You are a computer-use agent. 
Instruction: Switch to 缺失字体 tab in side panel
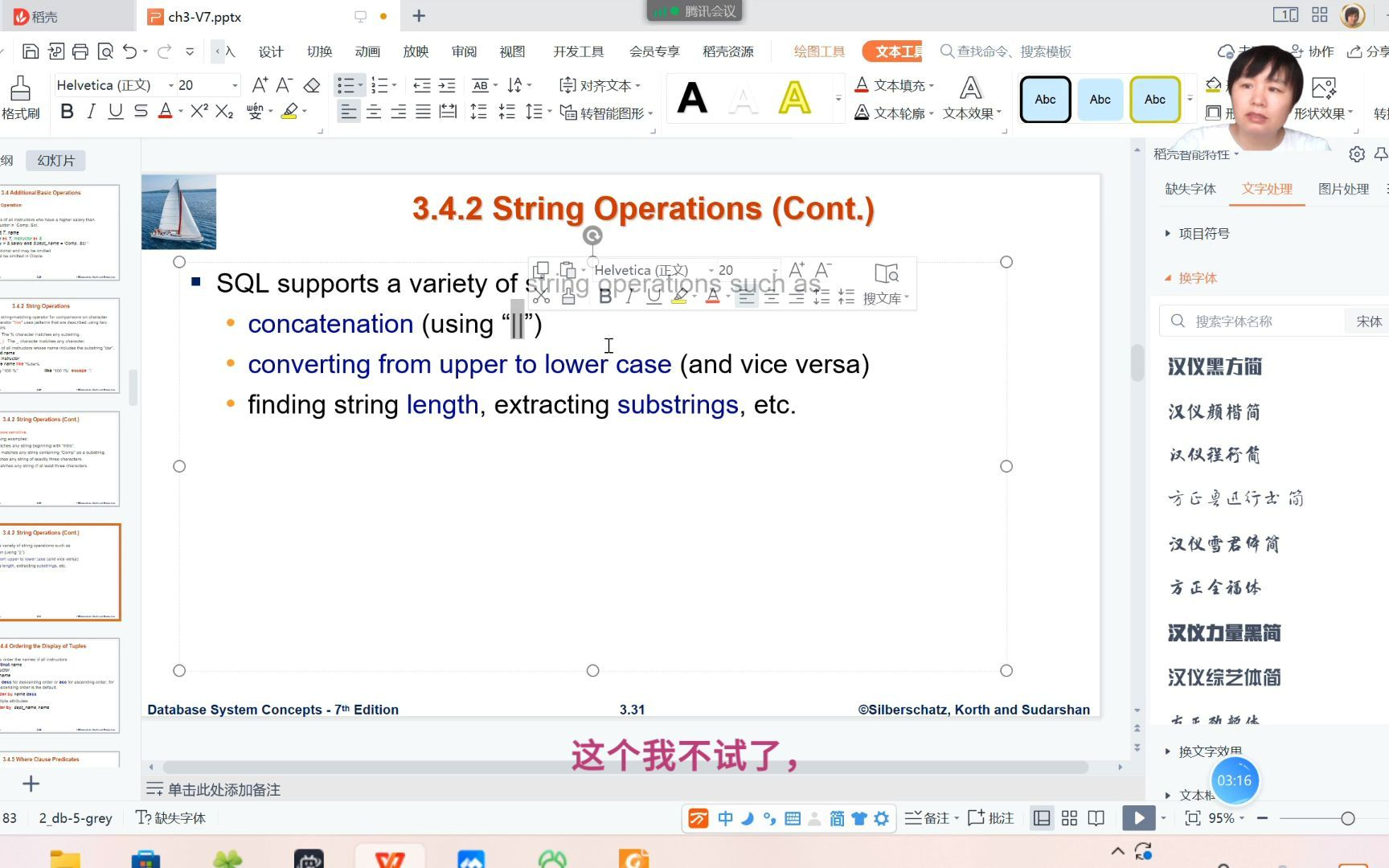1190,189
